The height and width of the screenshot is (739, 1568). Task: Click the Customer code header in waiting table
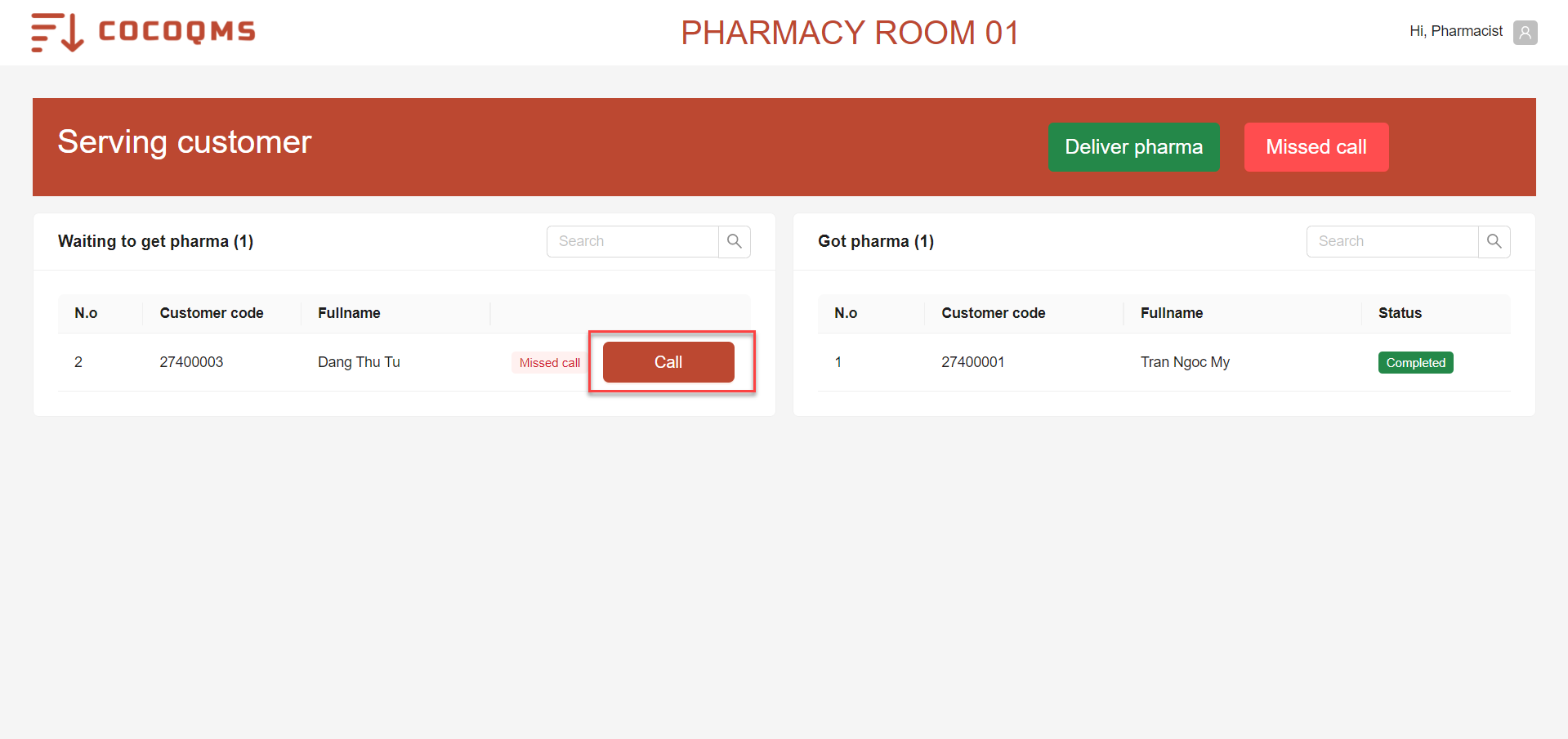pos(212,313)
